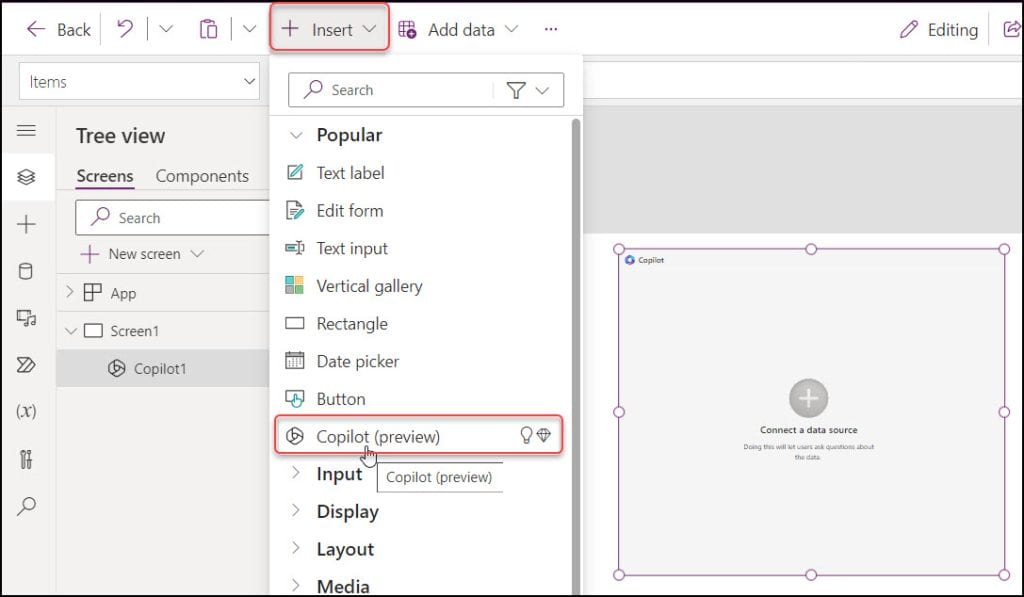Collapse the Popular section
Viewport: 1024px width, 597px height.
point(296,135)
